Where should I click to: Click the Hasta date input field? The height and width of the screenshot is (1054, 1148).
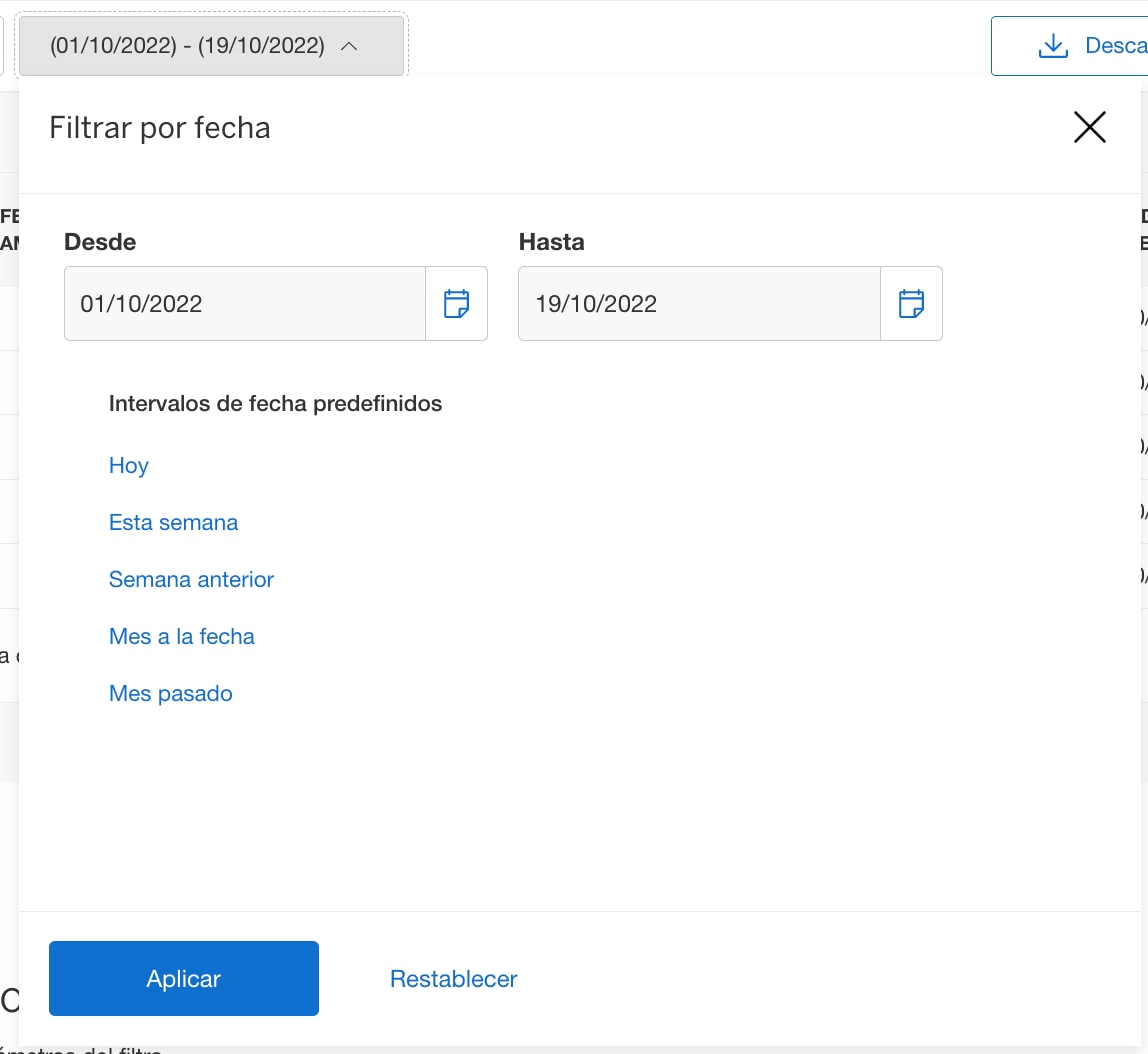(698, 303)
